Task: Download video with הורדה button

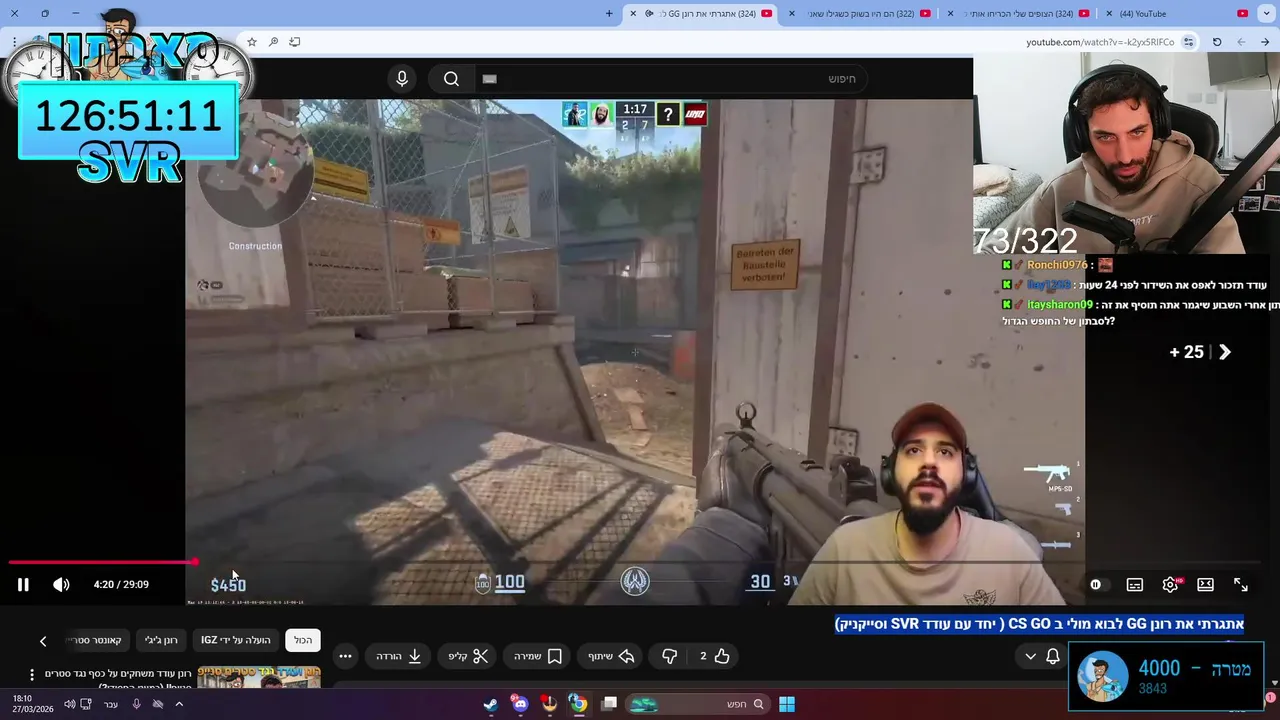Action: click(398, 656)
